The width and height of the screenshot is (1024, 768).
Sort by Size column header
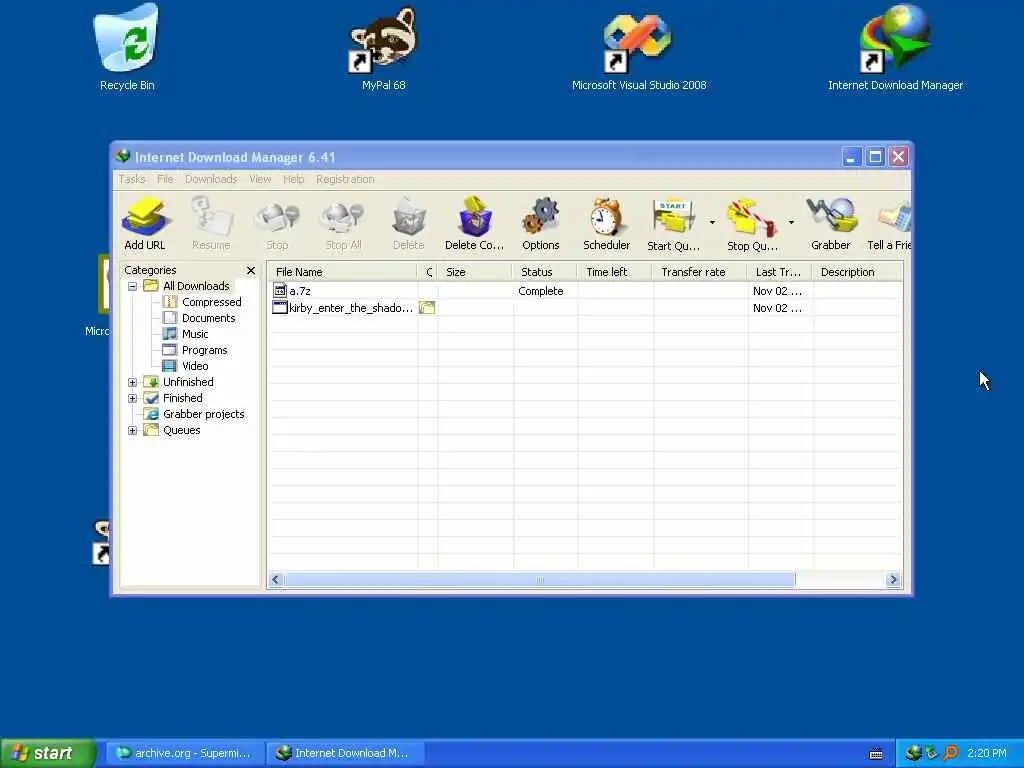(x=475, y=272)
